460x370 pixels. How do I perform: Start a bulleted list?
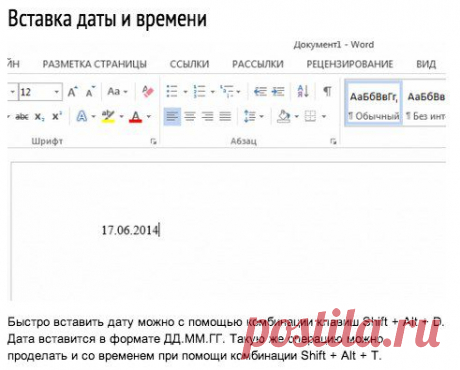click(172, 91)
